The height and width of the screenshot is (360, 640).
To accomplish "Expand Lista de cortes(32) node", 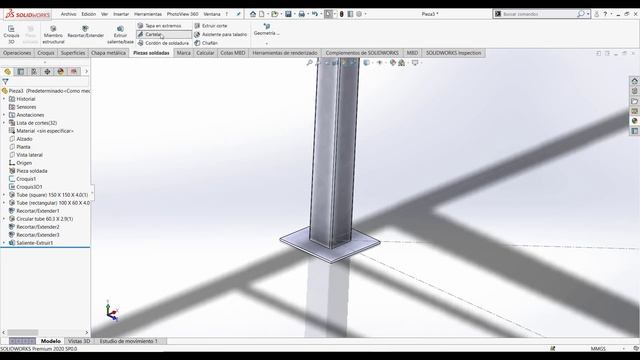I will tap(4, 123).
